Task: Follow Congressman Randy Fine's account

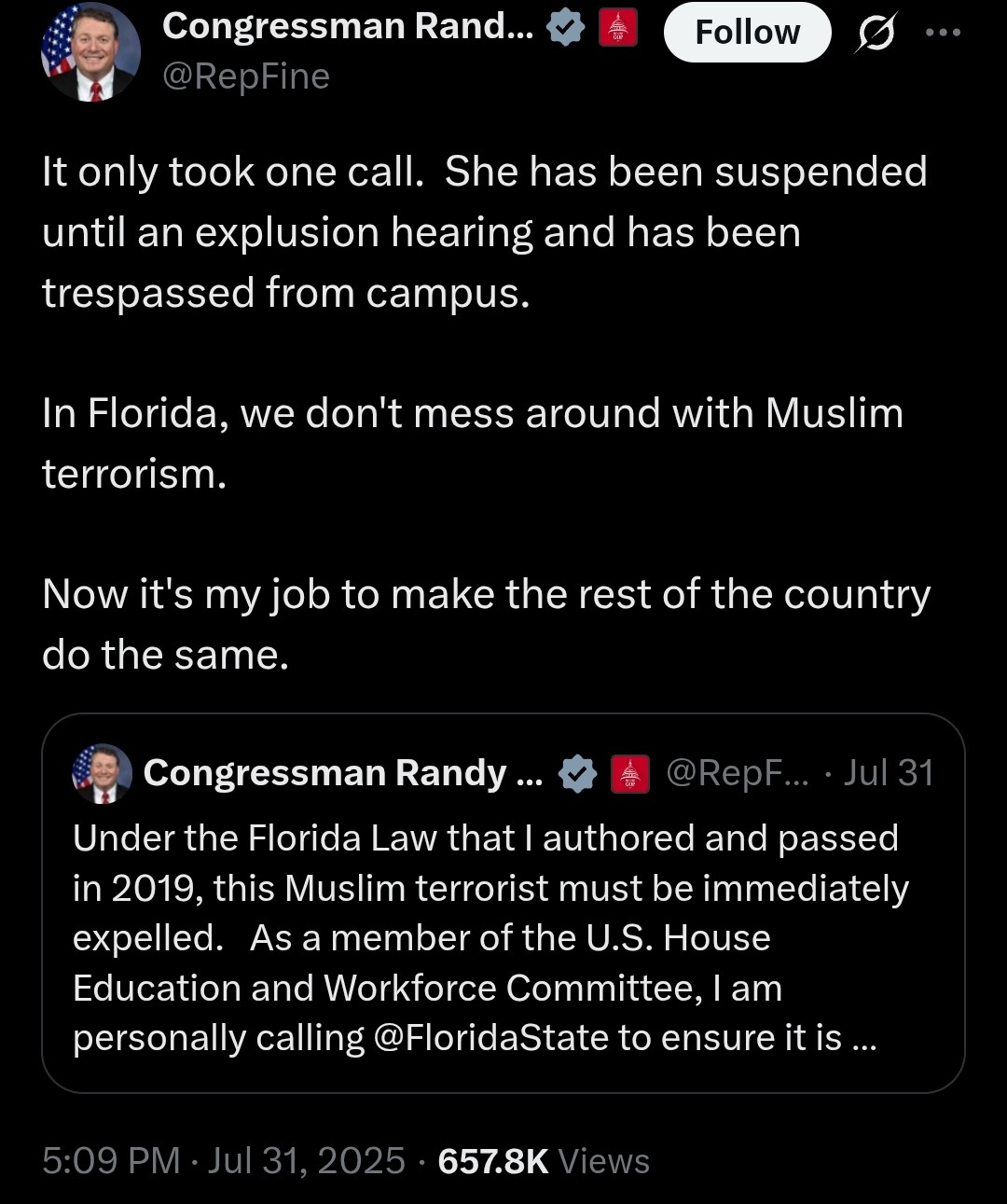Action: tap(747, 33)
